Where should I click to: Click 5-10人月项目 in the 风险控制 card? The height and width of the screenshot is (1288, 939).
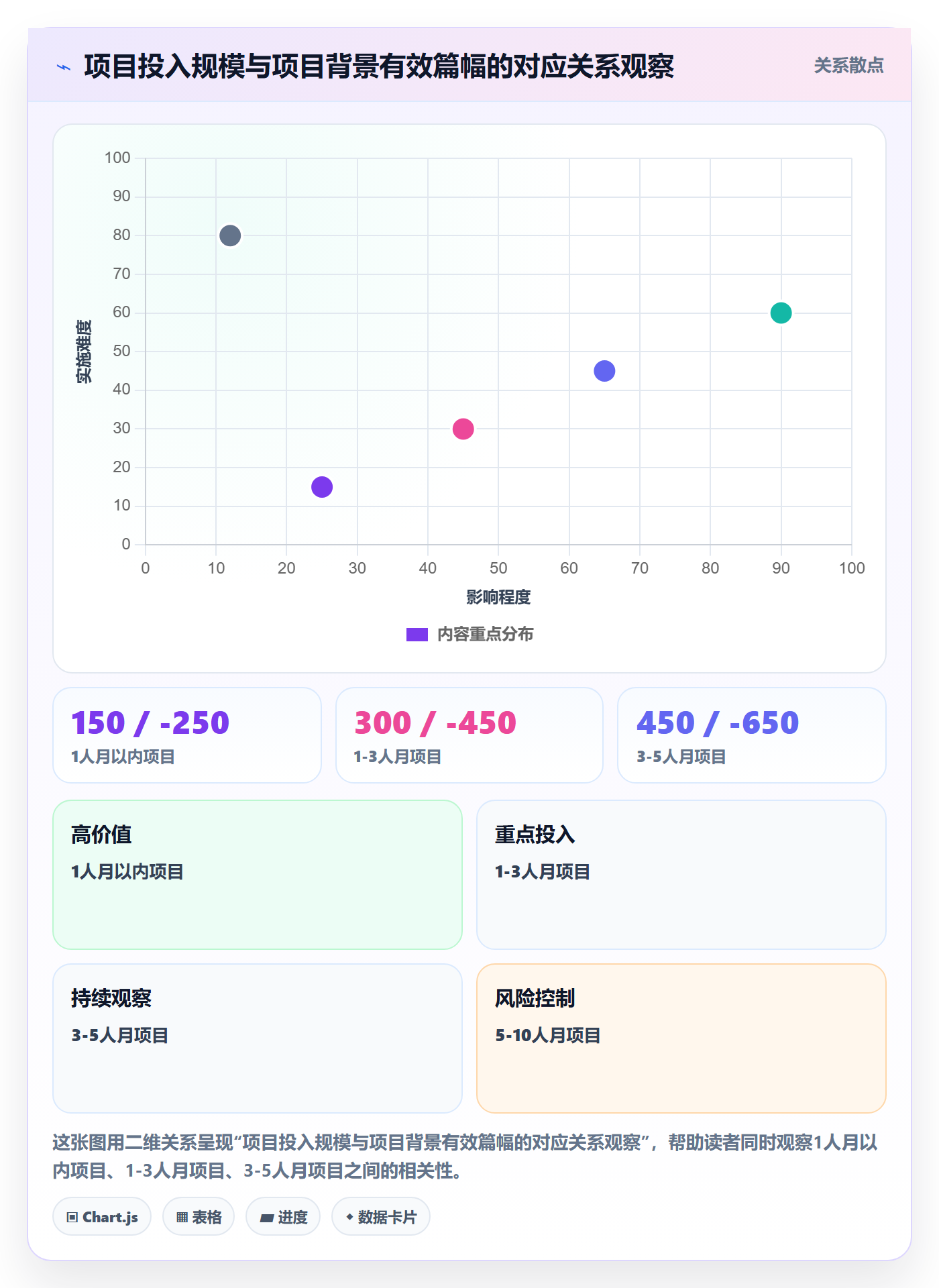pyautogui.click(x=548, y=1035)
